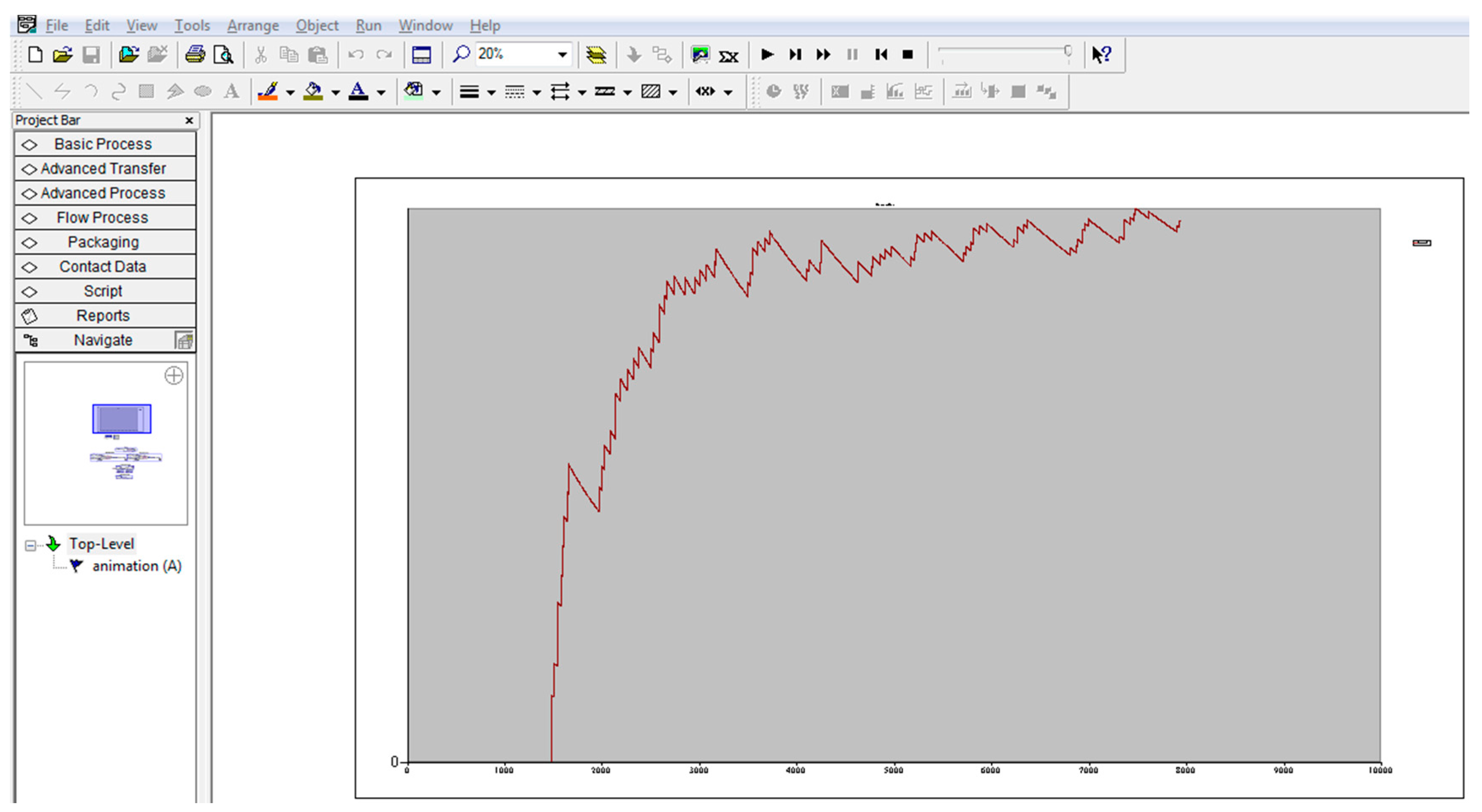Click the Print toolbar icon
Viewport: 1482px width, 812px height.
point(194,54)
